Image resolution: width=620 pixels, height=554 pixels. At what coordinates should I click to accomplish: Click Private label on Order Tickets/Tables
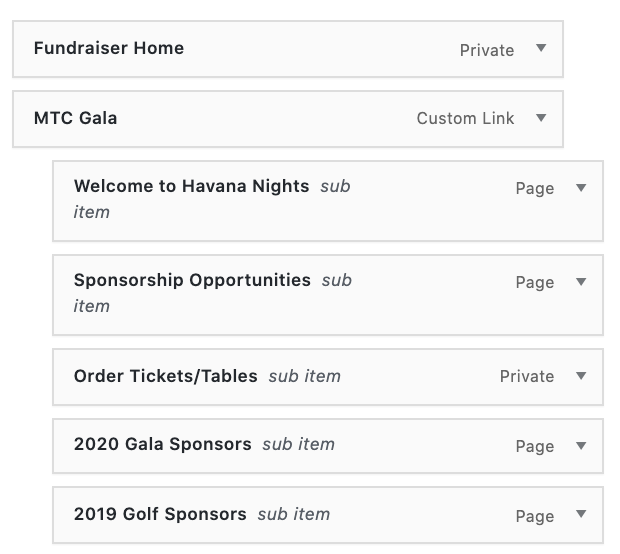click(527, 377)
